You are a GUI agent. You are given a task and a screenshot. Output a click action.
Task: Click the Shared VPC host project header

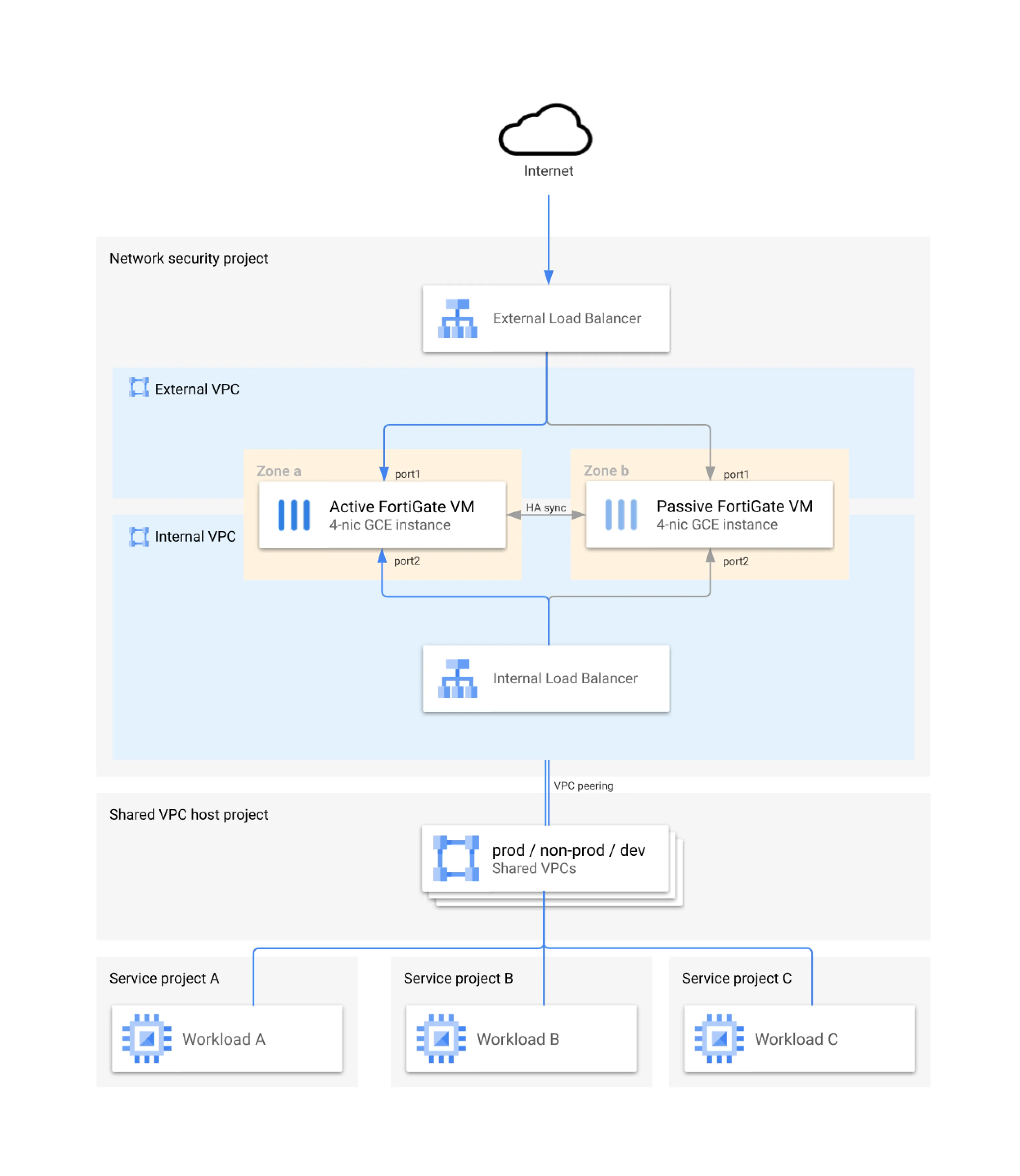[189, 814]
